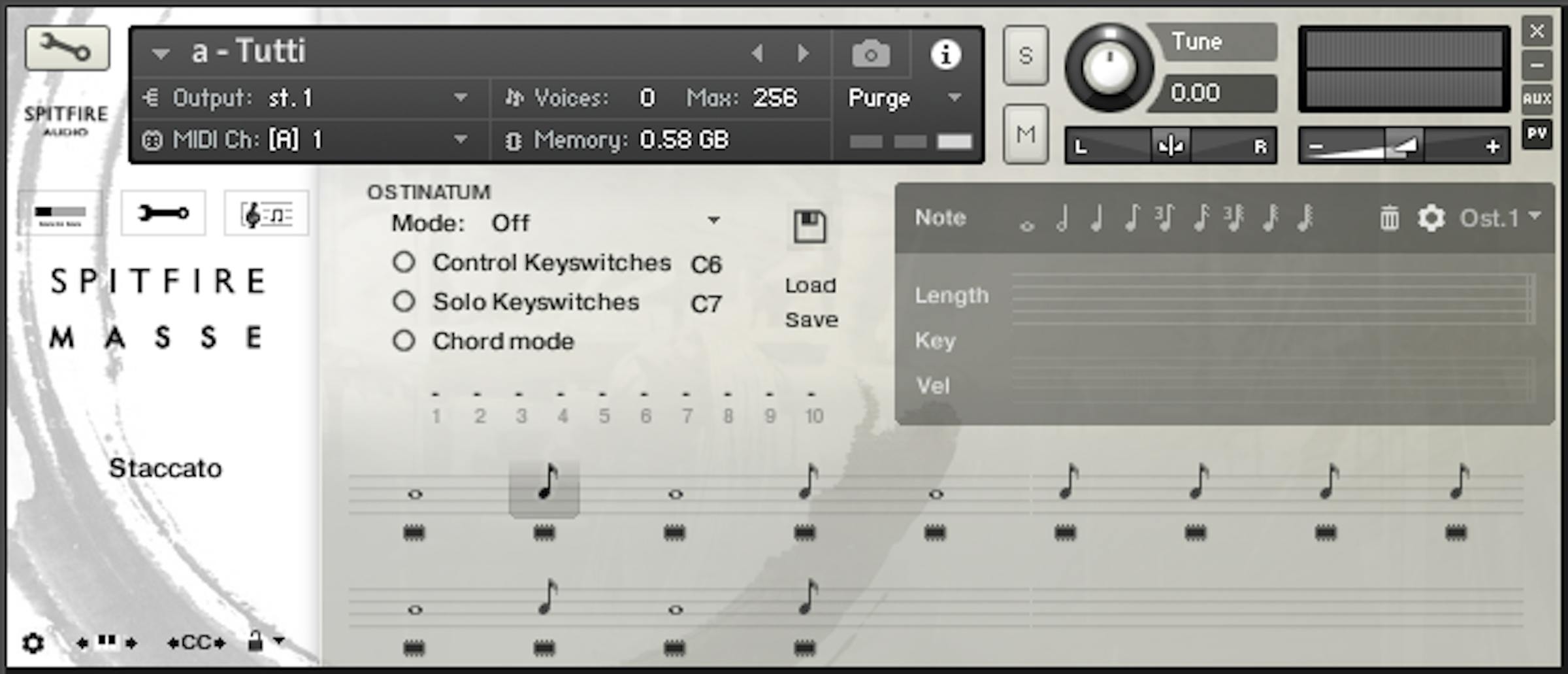Expand the Purge menu
The width and height of the screenshot is (1568, 674).
[955, 98]
